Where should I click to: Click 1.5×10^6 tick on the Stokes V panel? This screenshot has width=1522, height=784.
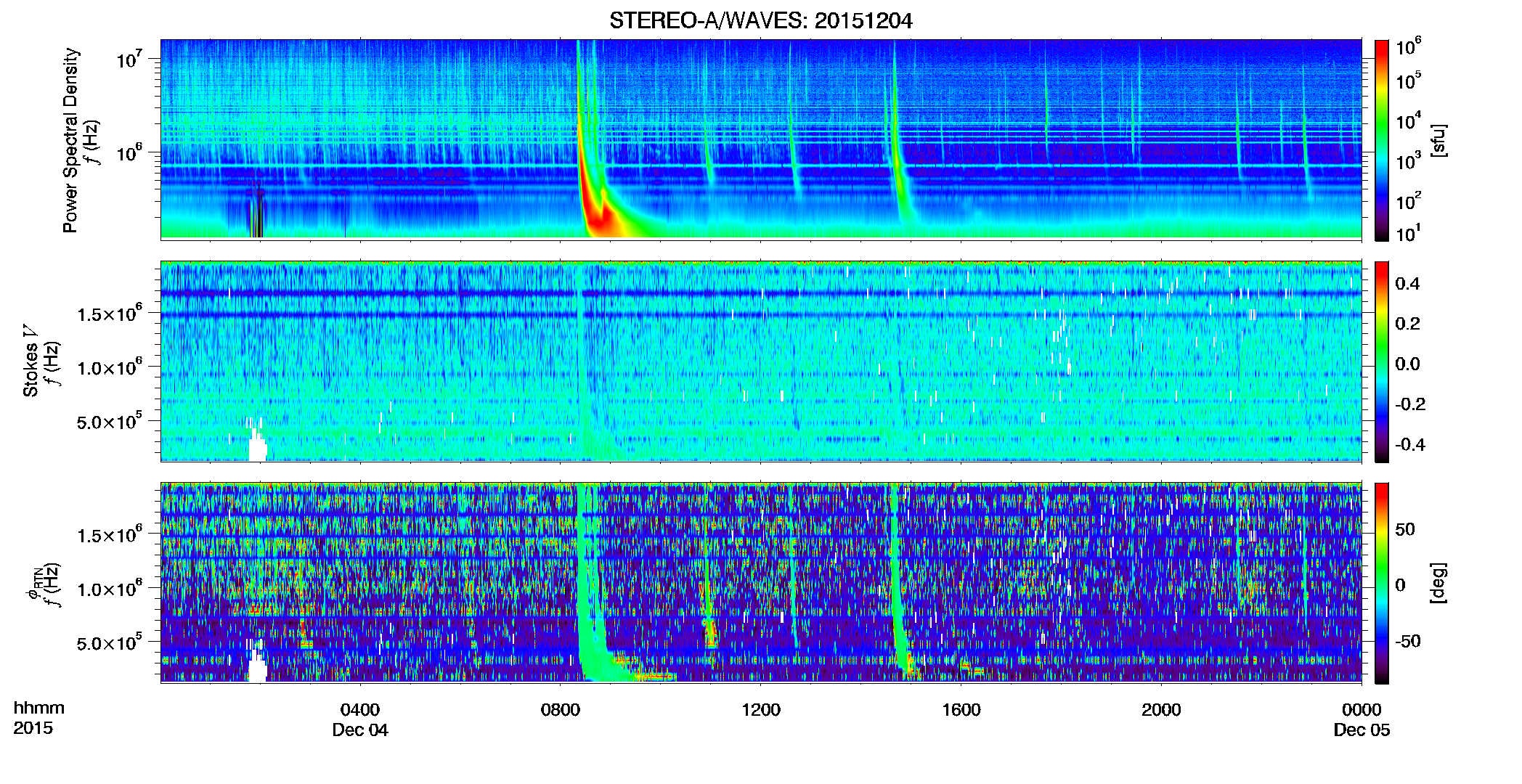(110, 313)
